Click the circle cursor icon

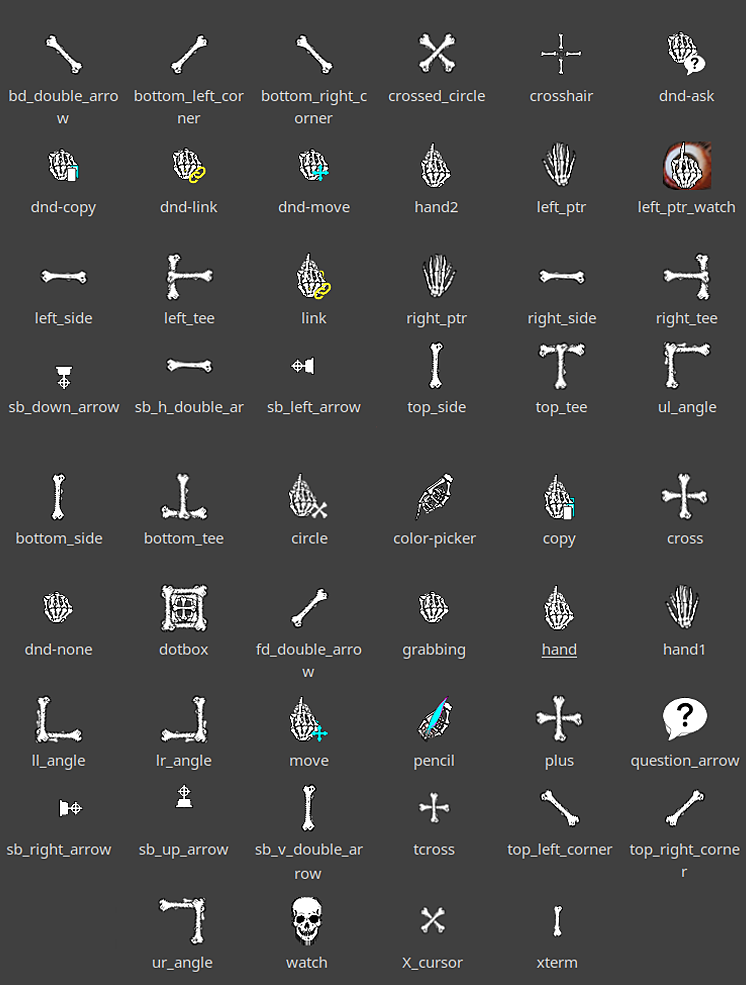click(308, 497)
